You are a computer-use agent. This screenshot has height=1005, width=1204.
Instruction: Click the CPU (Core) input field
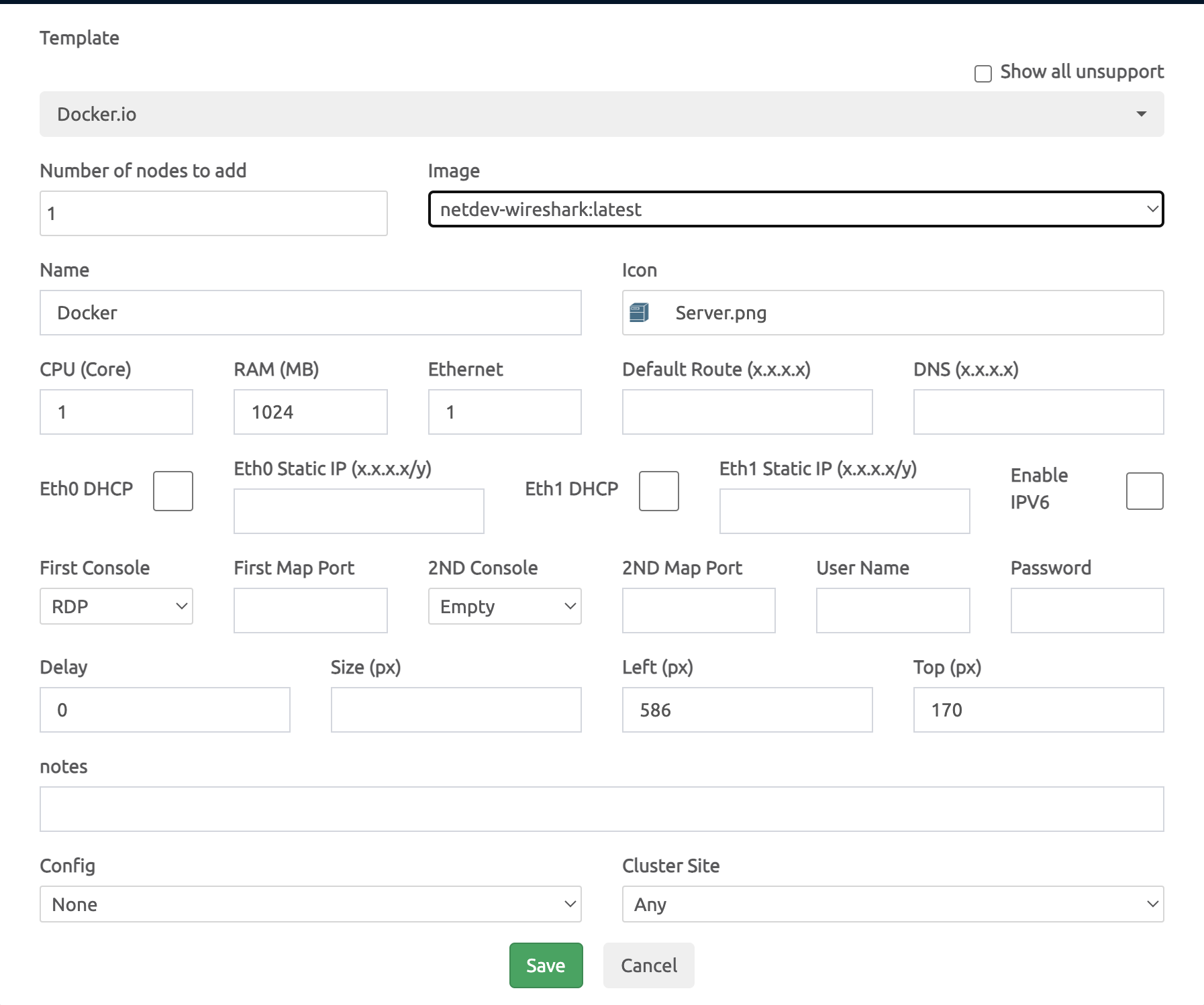click(x=116, y=412)
